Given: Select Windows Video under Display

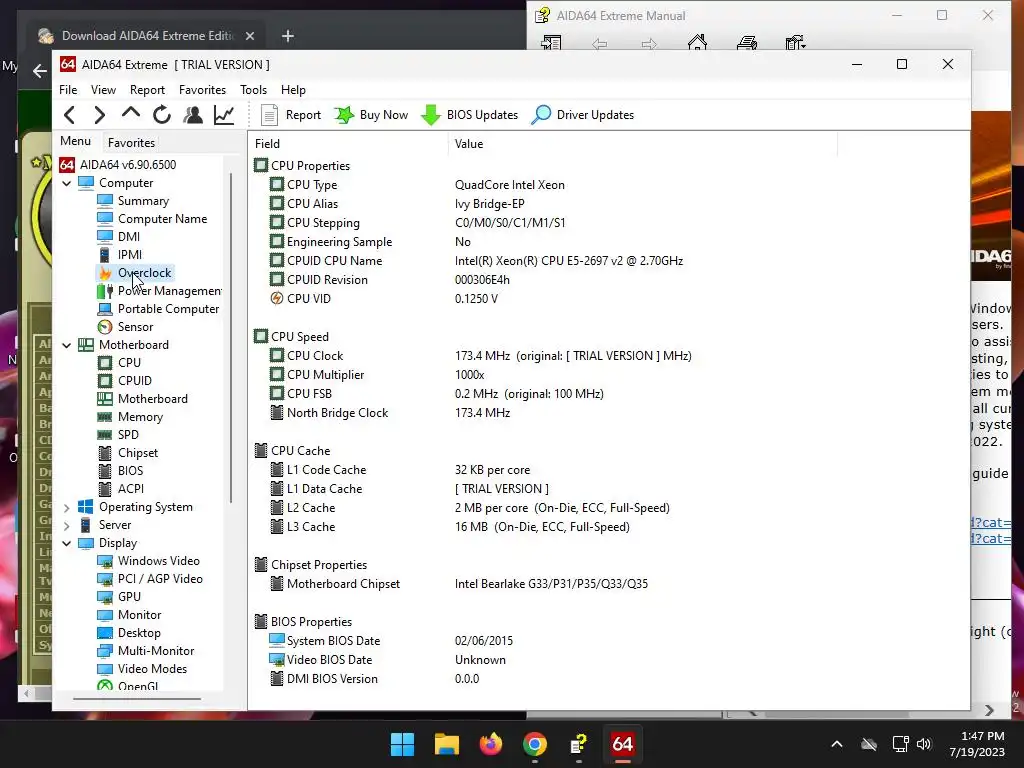Looking at the screenshot, I should [148, 560].
